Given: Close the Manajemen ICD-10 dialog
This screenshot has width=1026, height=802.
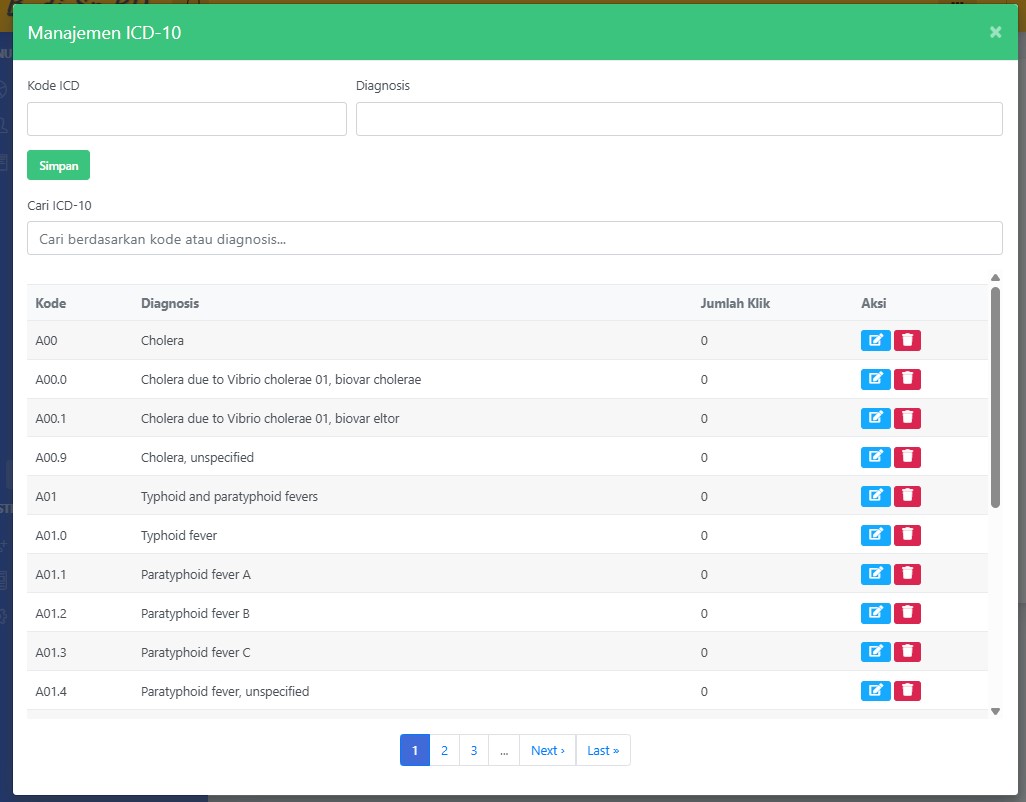Looking at the screenshot, I should click(x=995, y=32).
